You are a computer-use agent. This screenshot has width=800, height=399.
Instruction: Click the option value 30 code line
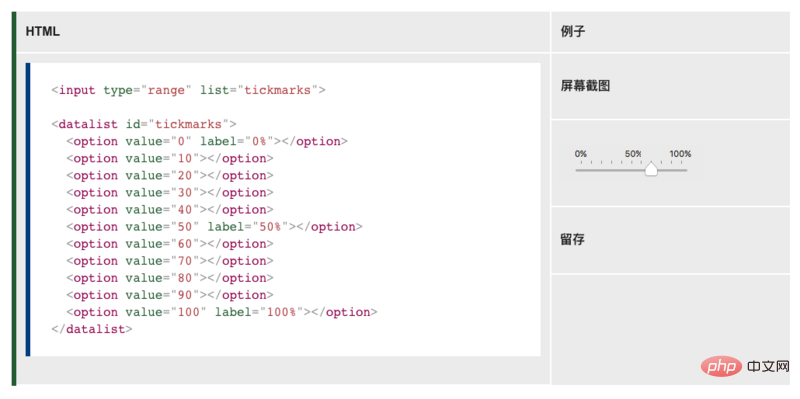coord(170,192)
